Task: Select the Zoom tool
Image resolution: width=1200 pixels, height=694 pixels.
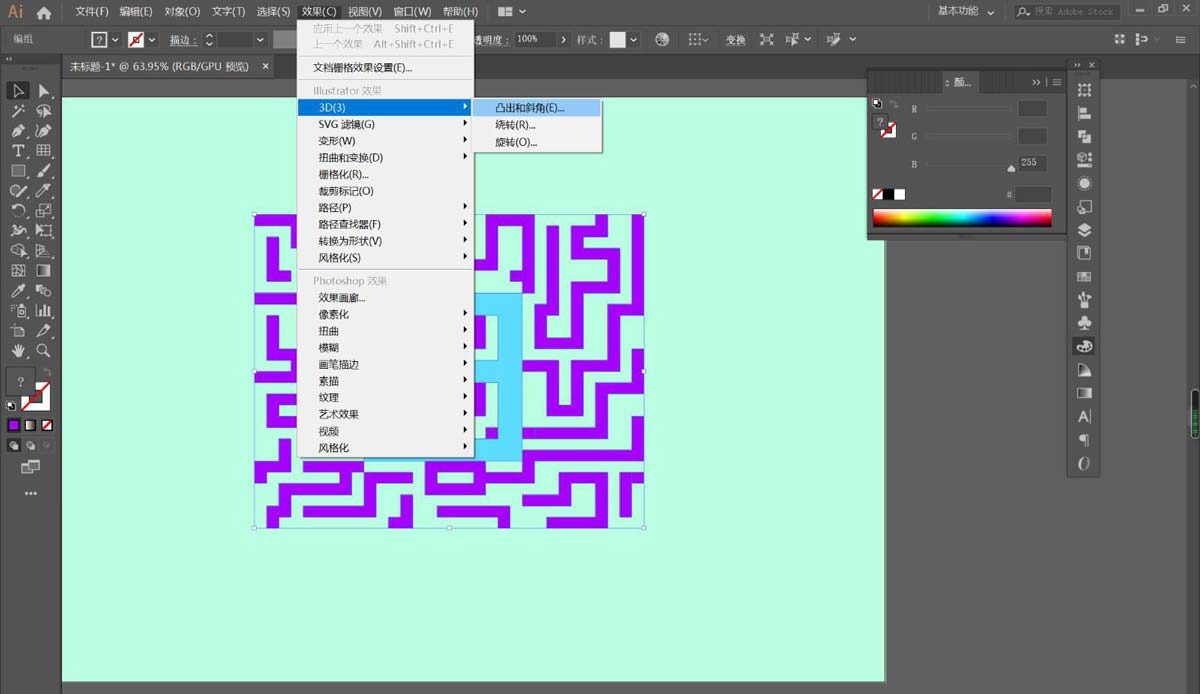Action: pos(42,349)
